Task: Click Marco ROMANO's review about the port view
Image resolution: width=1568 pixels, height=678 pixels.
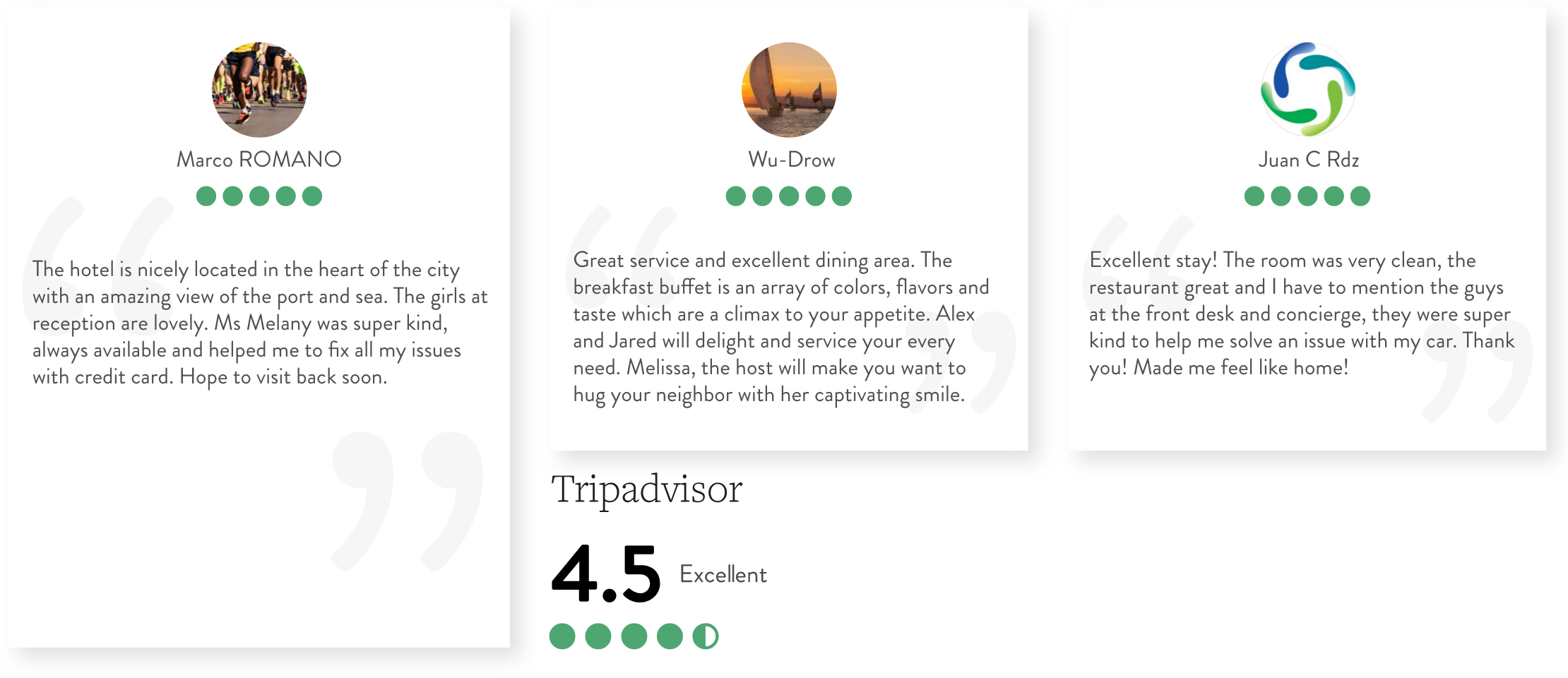Action: click(x=259, y=323)
